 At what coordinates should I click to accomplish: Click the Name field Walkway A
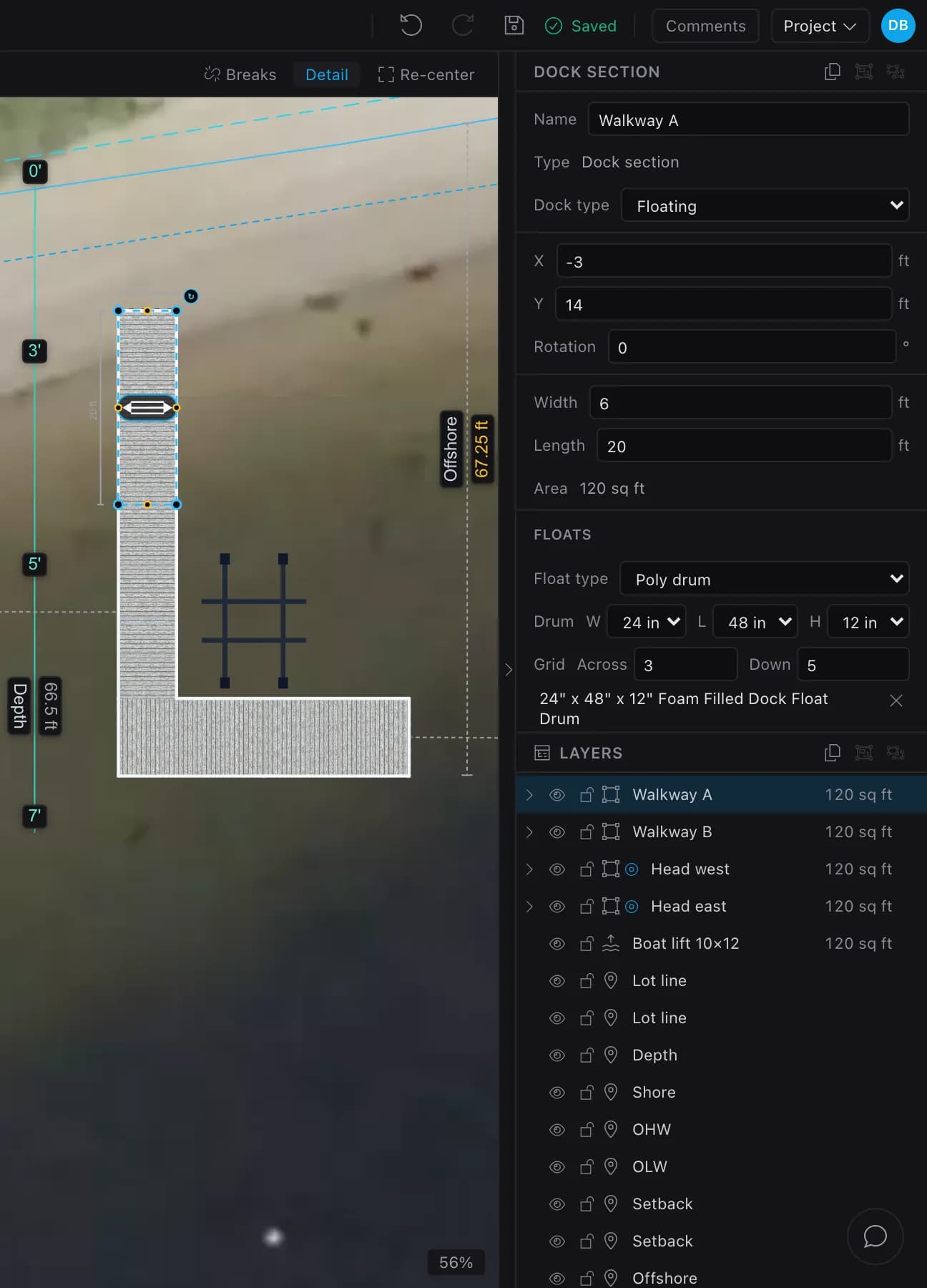(x=748, y=119)
